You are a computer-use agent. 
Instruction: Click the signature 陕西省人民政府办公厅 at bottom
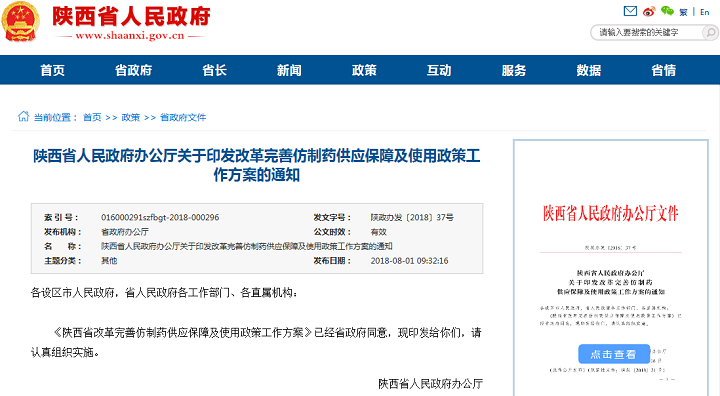(430, 384)
